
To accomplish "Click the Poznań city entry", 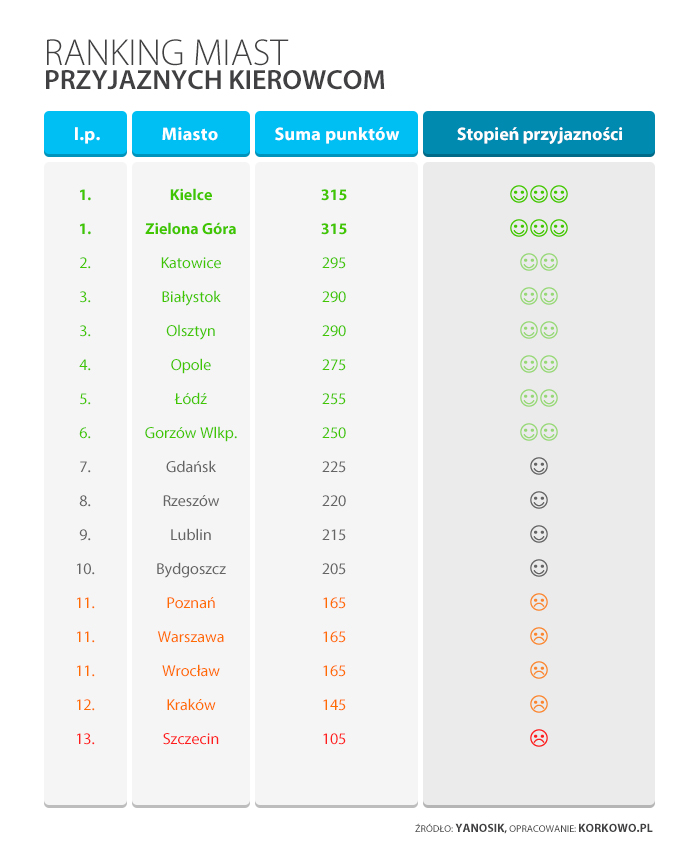I will (x=190, y=603).
